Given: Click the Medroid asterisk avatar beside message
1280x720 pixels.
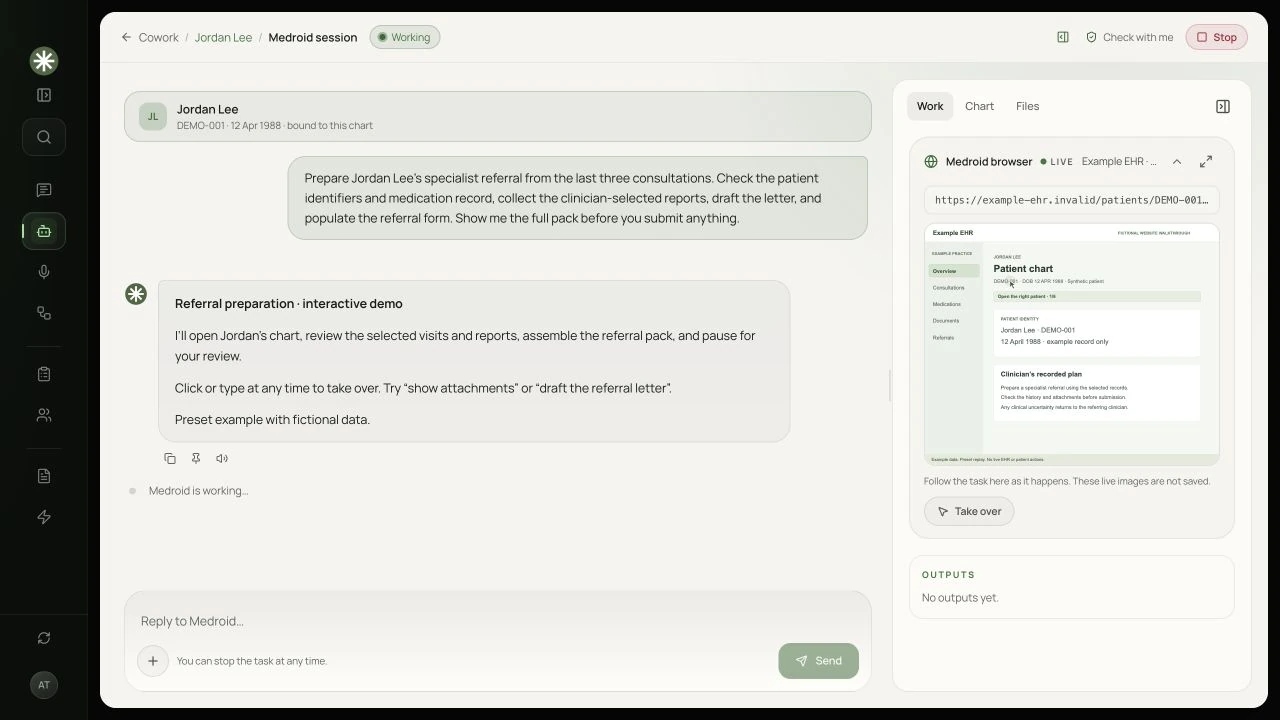Looking at the screenshot, I should tap(136, 294).
